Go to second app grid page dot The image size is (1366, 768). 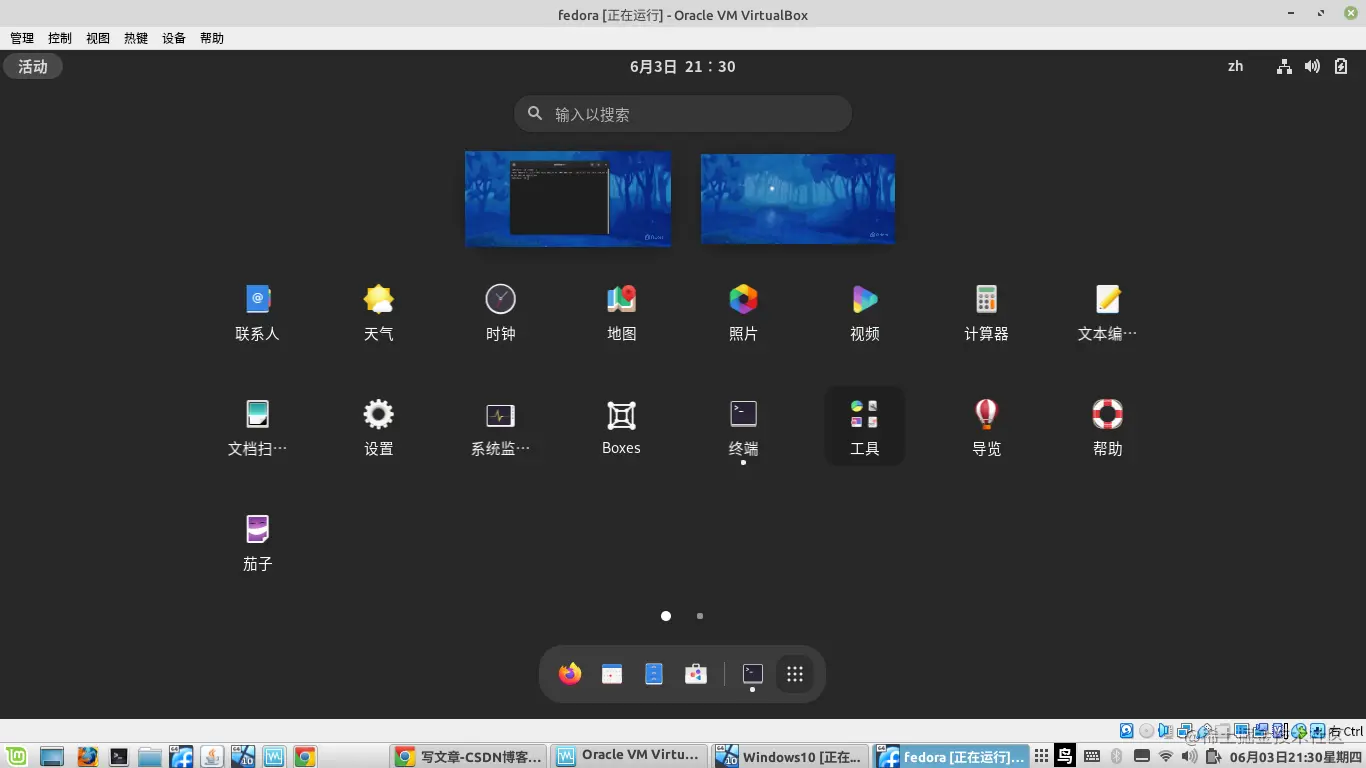pyautogui.click(x=700, y=616)
